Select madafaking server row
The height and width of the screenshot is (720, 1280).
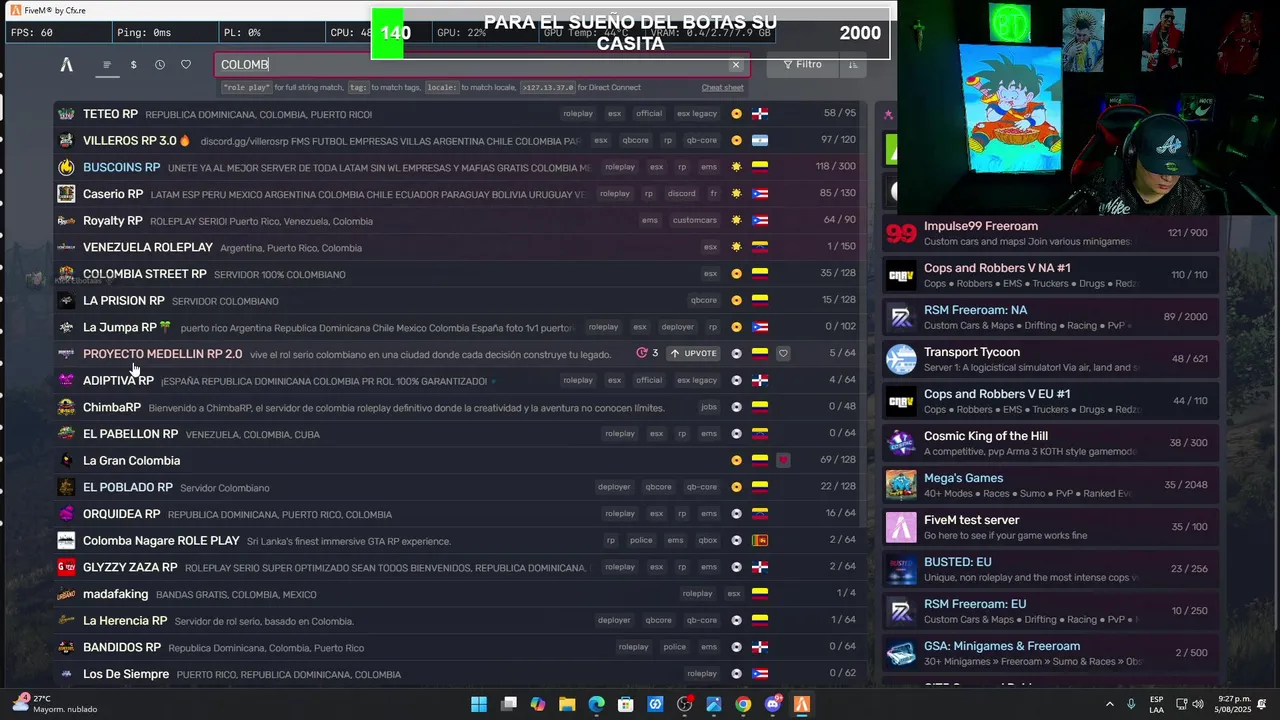coord(460,594)
